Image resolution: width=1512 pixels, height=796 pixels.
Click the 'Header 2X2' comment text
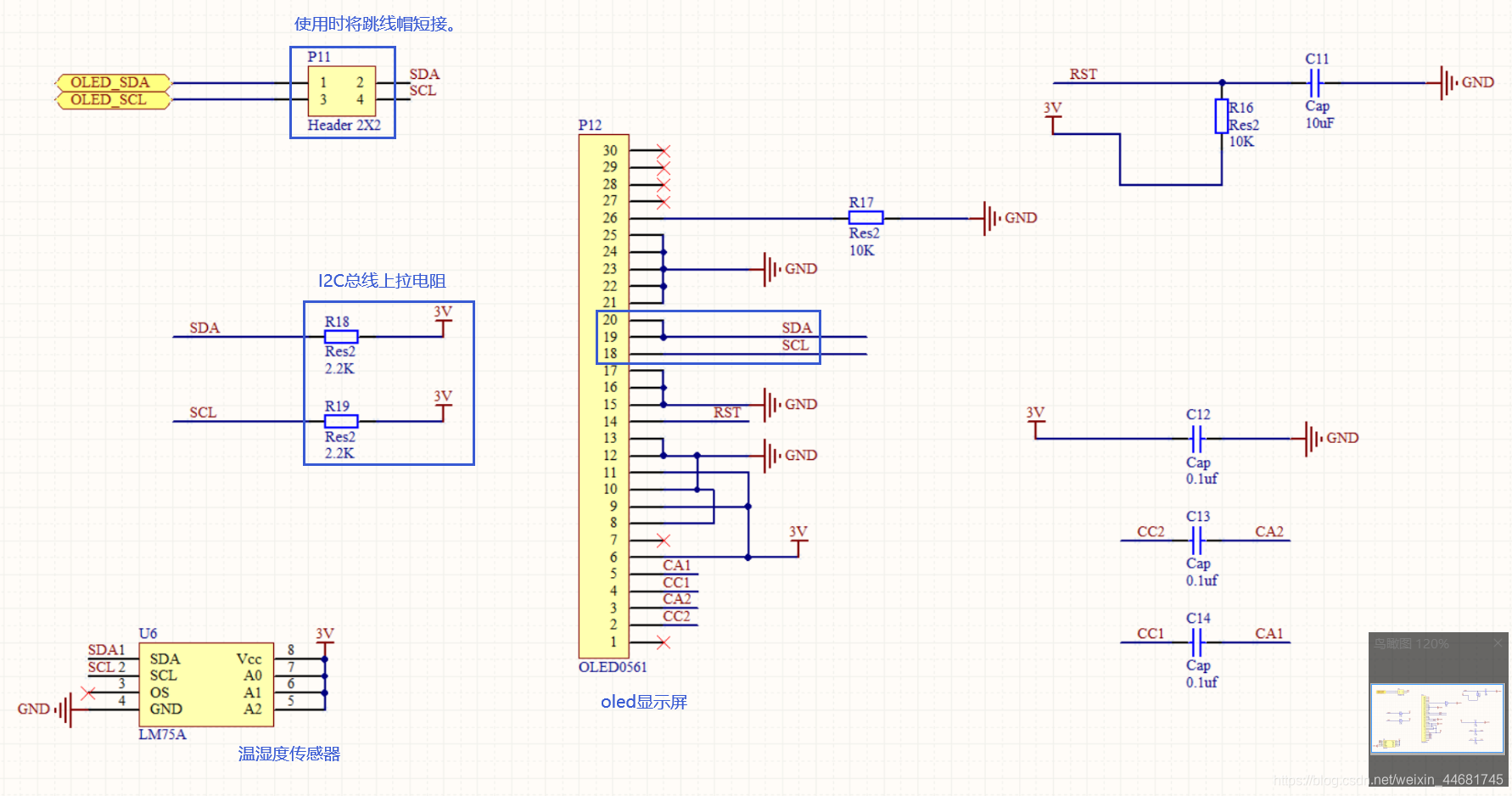pyautogui.click(x=344, y=126)
